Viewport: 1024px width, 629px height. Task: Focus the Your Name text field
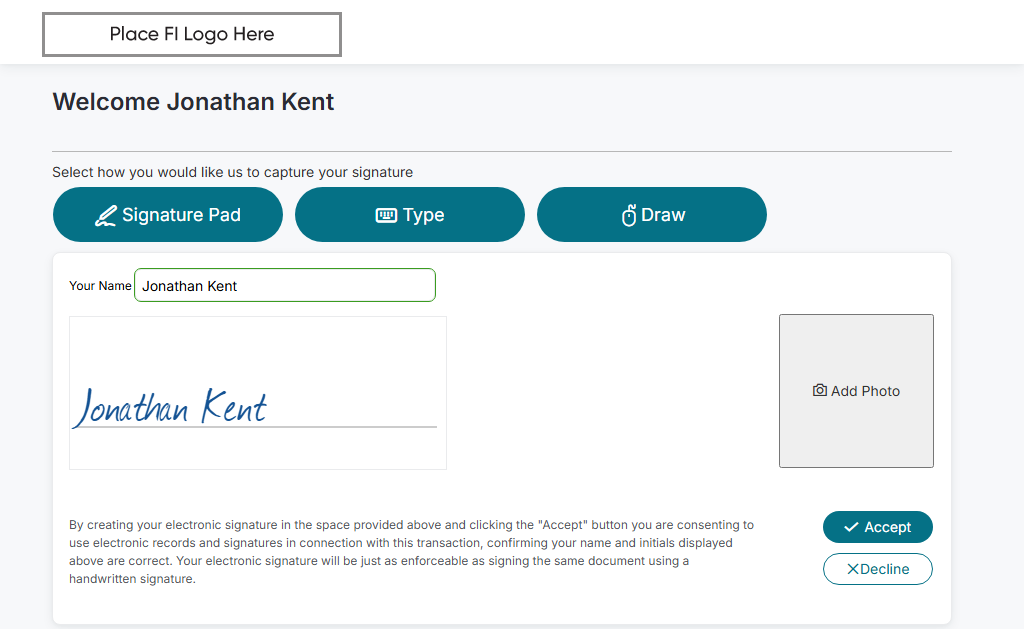point(285,286)
